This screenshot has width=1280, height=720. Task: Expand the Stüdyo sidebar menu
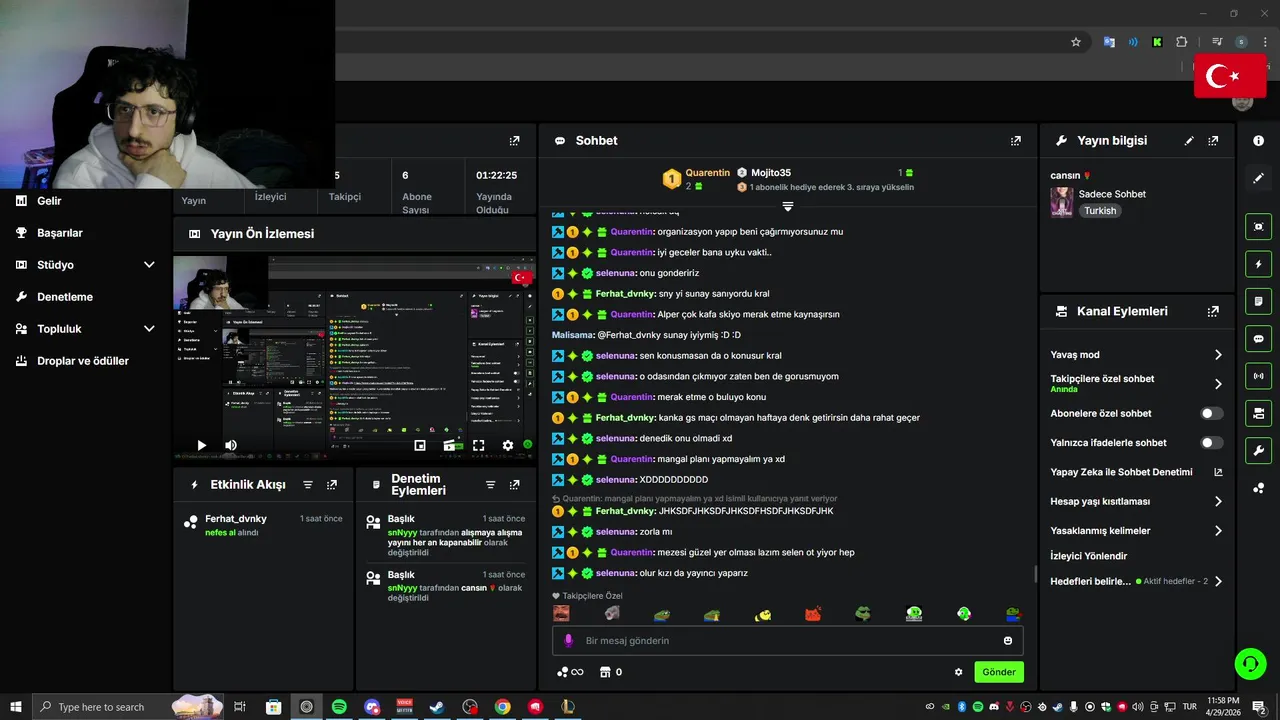(x=149, y=265)
